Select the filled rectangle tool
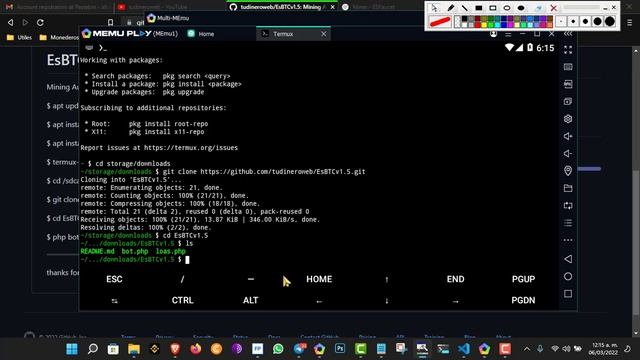 click(479, 8)
